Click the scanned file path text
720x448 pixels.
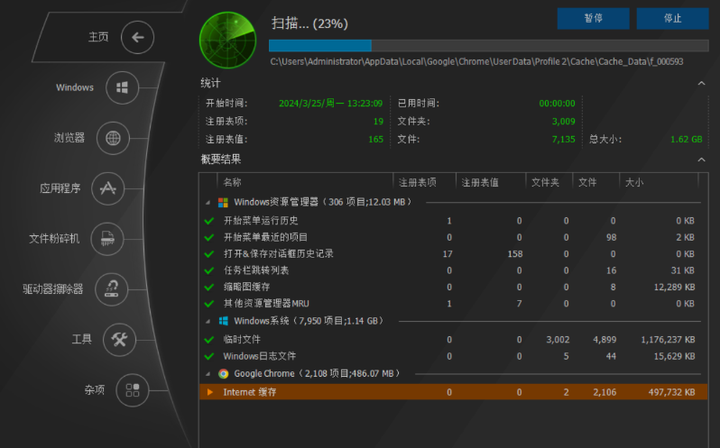tap(477, 62)
